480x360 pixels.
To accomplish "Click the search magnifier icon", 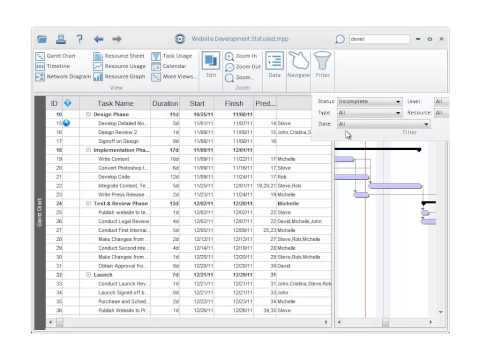I will (x=340, y=39).
